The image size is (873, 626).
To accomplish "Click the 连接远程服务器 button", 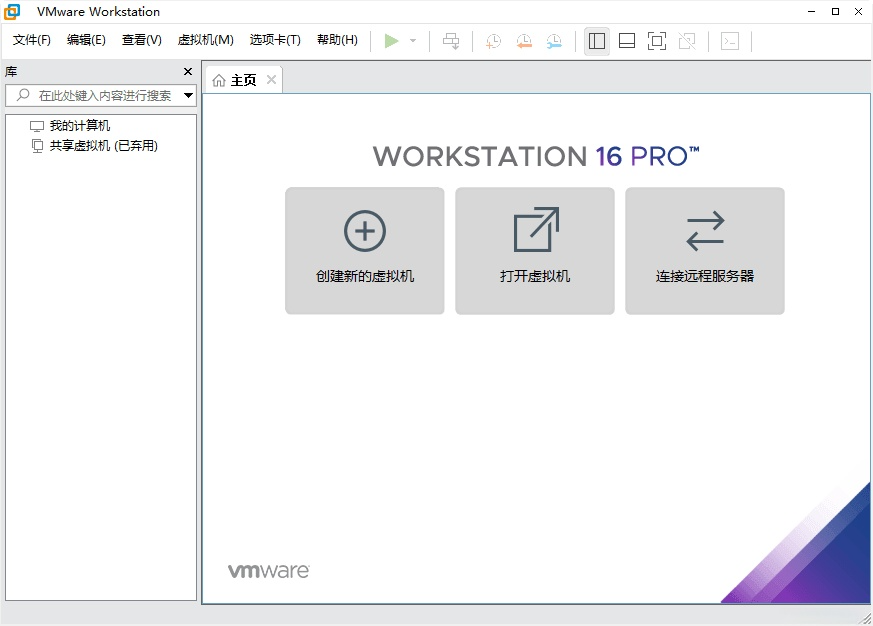I will pyautogui.click(x=705, y=251).
